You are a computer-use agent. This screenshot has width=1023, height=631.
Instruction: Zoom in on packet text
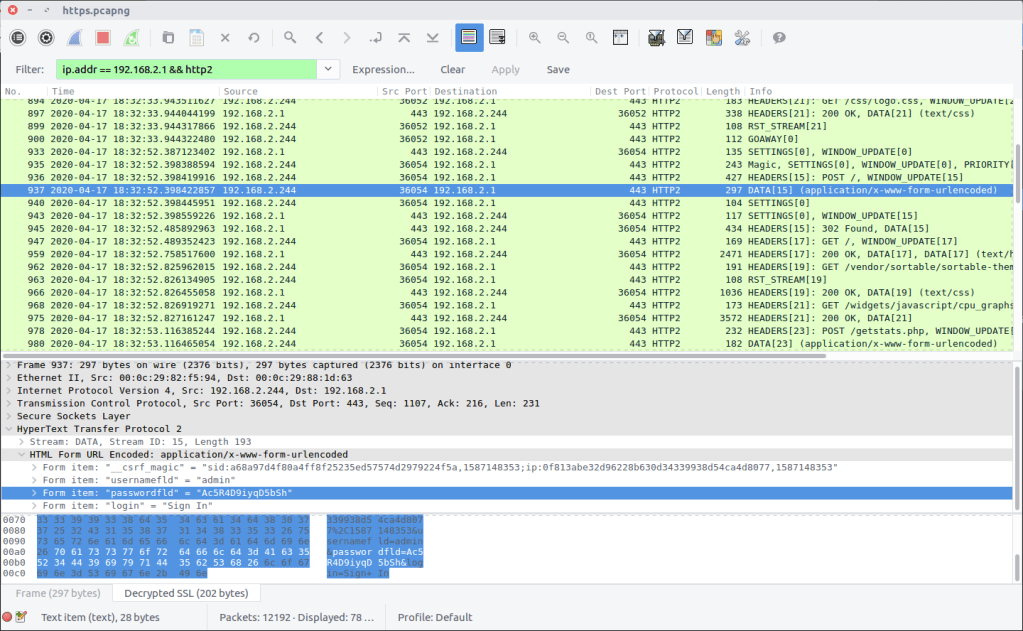(x=535, y=38)
